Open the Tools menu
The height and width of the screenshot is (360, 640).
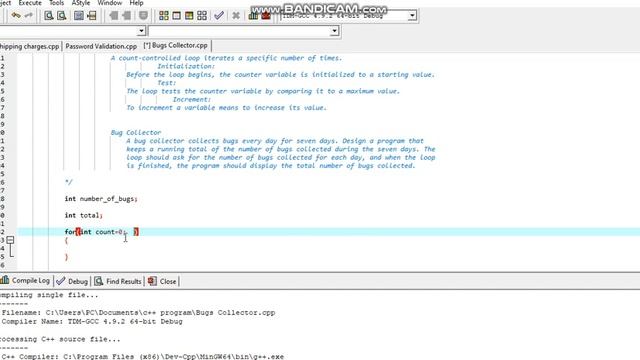[56, 3]
